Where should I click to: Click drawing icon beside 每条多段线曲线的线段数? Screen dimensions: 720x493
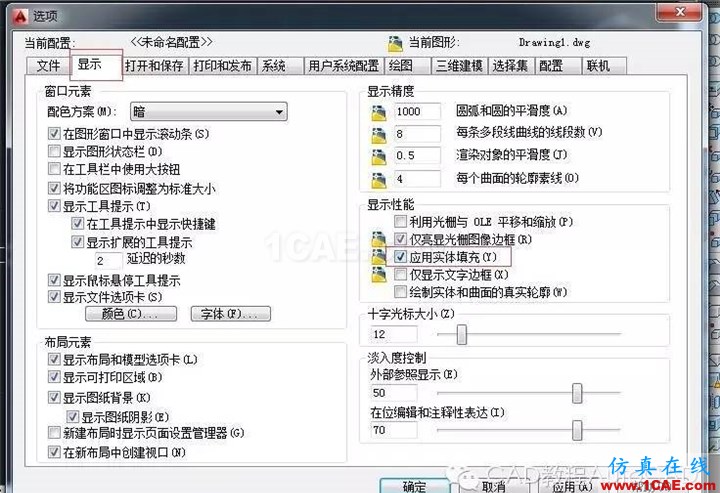(x=379, y=135)
